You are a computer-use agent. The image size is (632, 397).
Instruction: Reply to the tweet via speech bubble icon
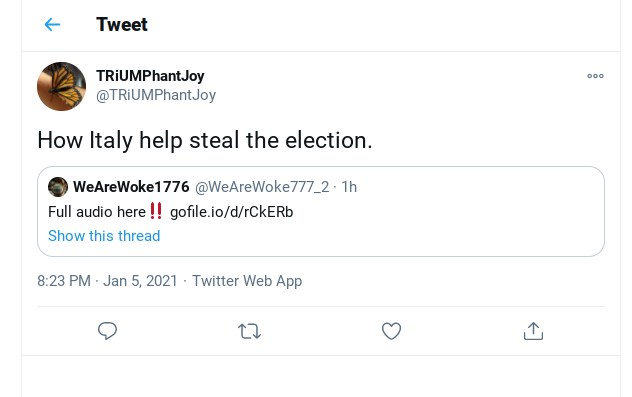[x=107, y=331]
